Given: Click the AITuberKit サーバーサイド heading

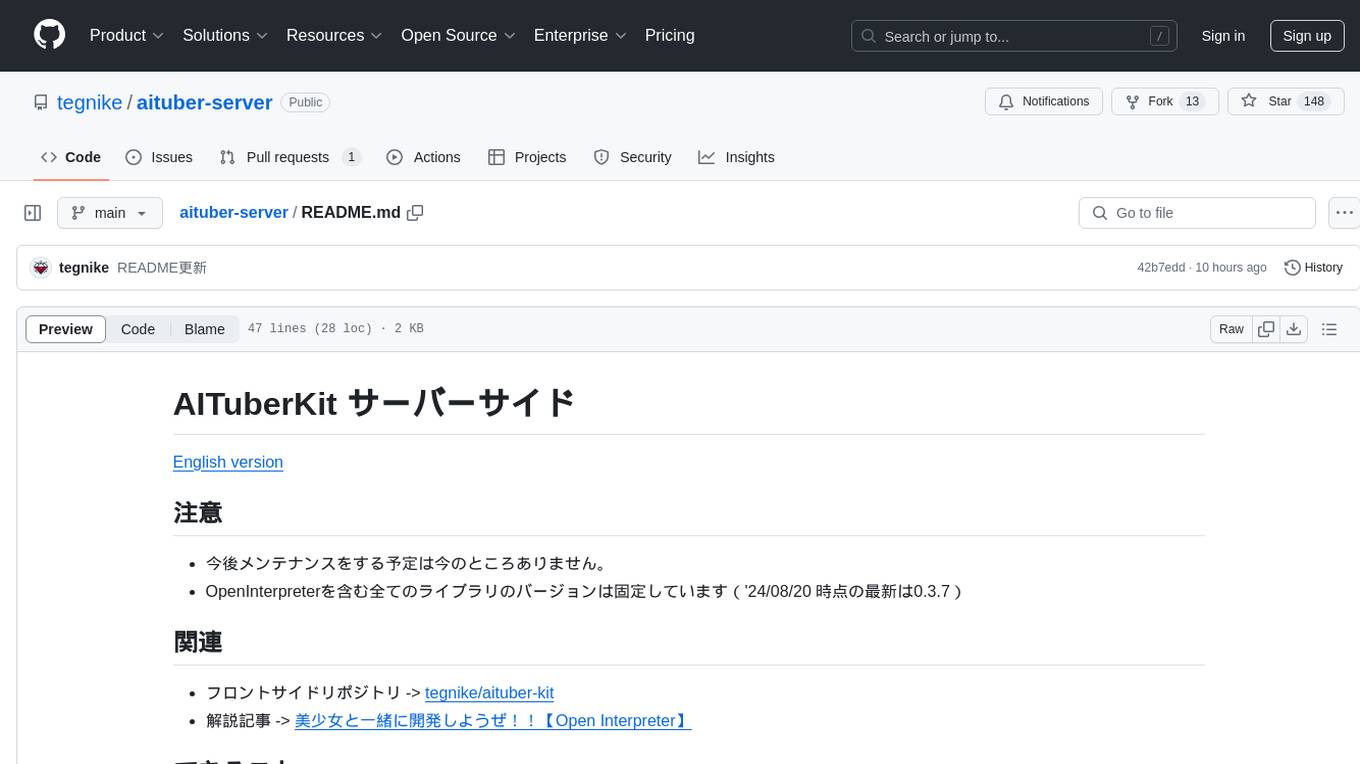Looking at the screenshot, I should pyautogui.click(x=373, y=403).
